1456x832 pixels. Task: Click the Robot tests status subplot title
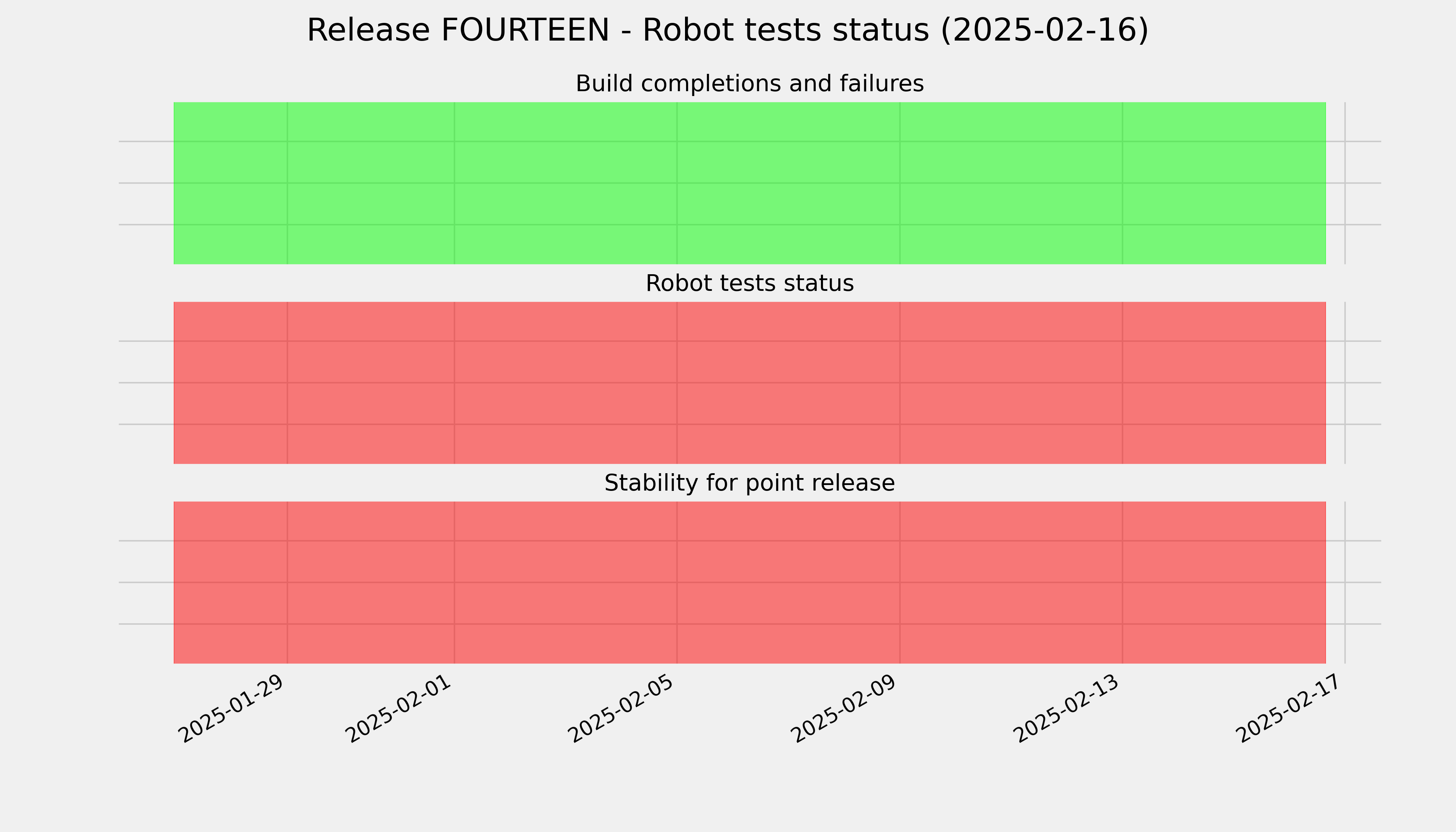pos(750,284)
